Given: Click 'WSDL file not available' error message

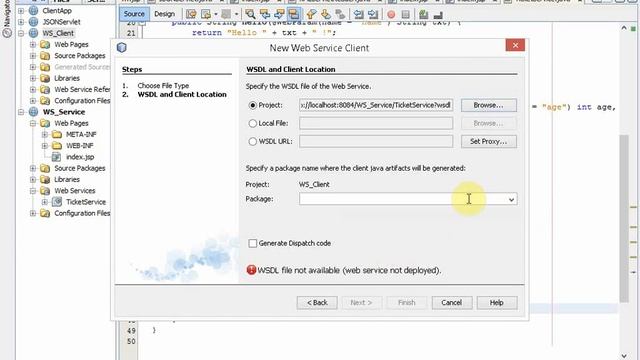Looking at the screenshot, I should tap(349, 270).
